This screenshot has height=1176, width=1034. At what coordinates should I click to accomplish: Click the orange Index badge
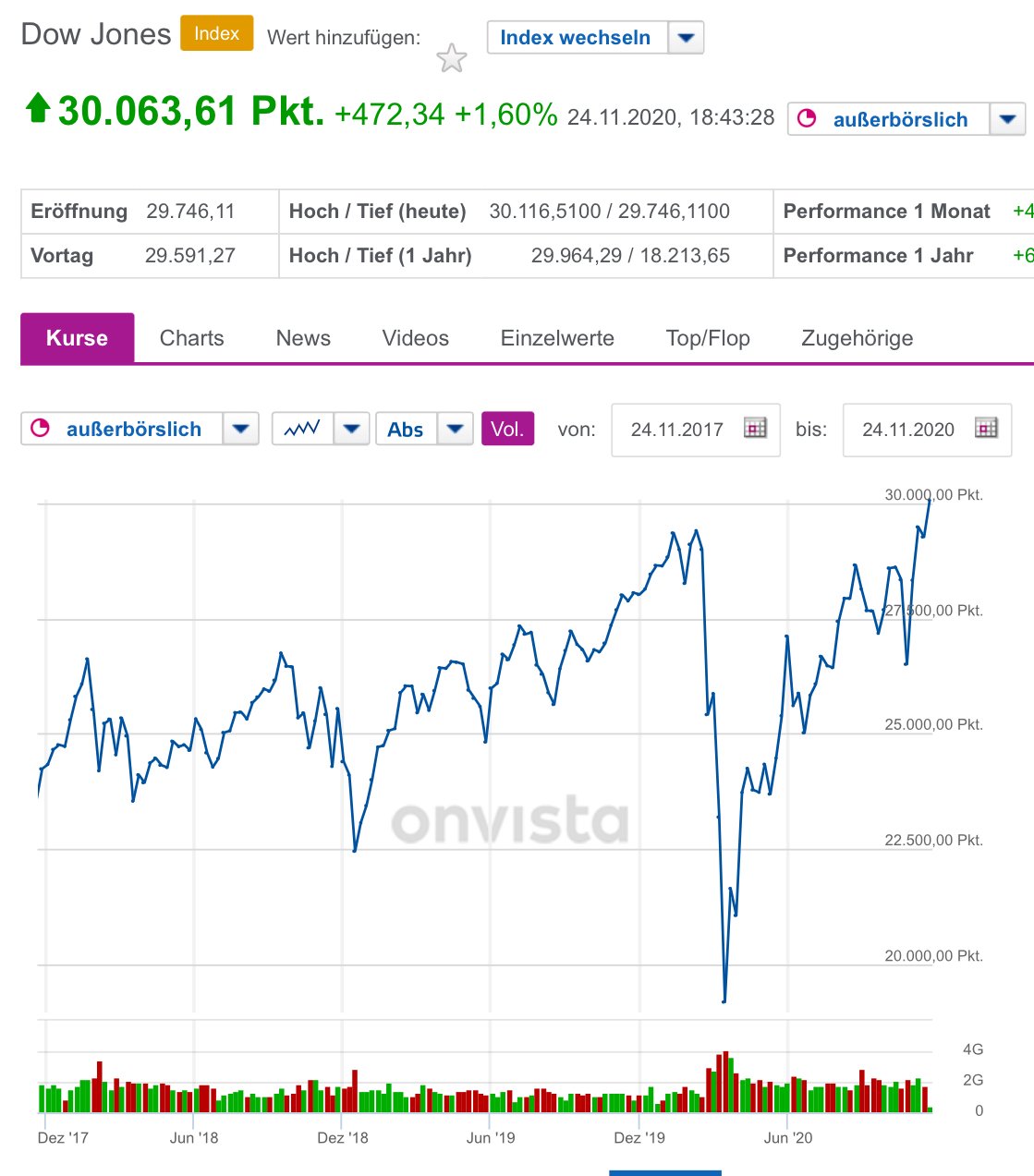click(216, 33)
